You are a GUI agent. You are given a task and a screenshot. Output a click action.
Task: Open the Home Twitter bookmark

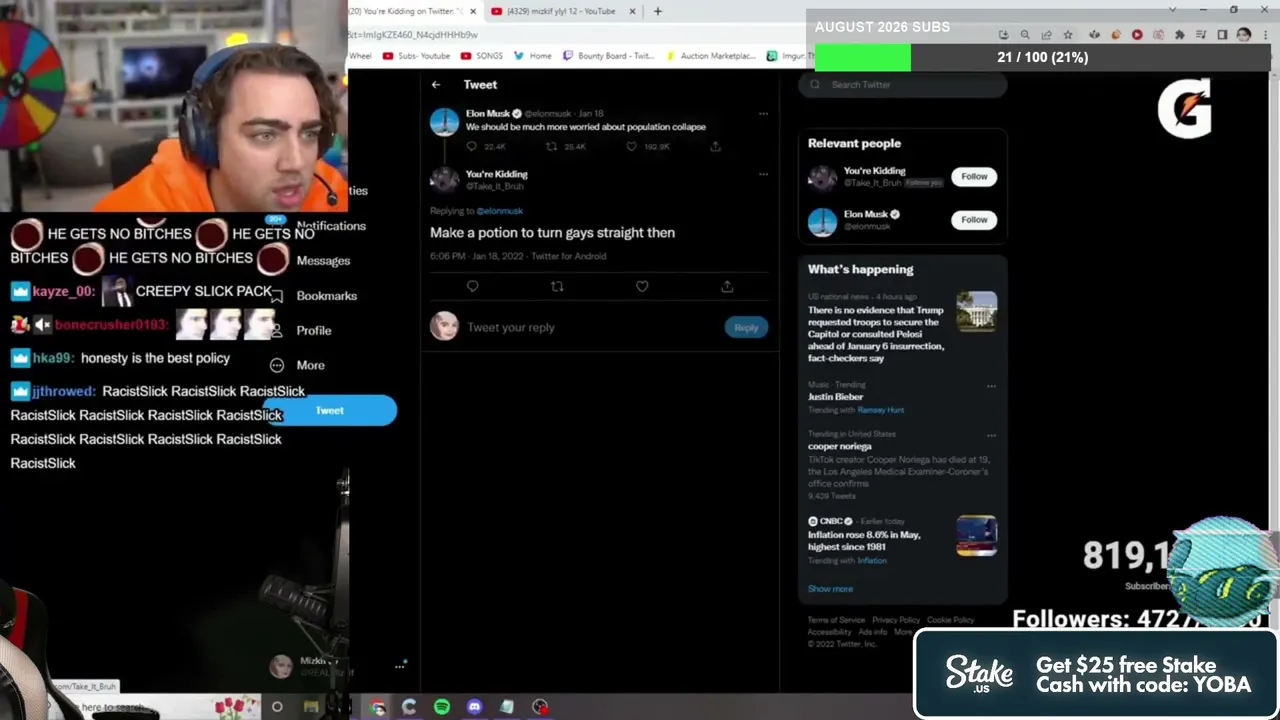click(x=532, y=56)
